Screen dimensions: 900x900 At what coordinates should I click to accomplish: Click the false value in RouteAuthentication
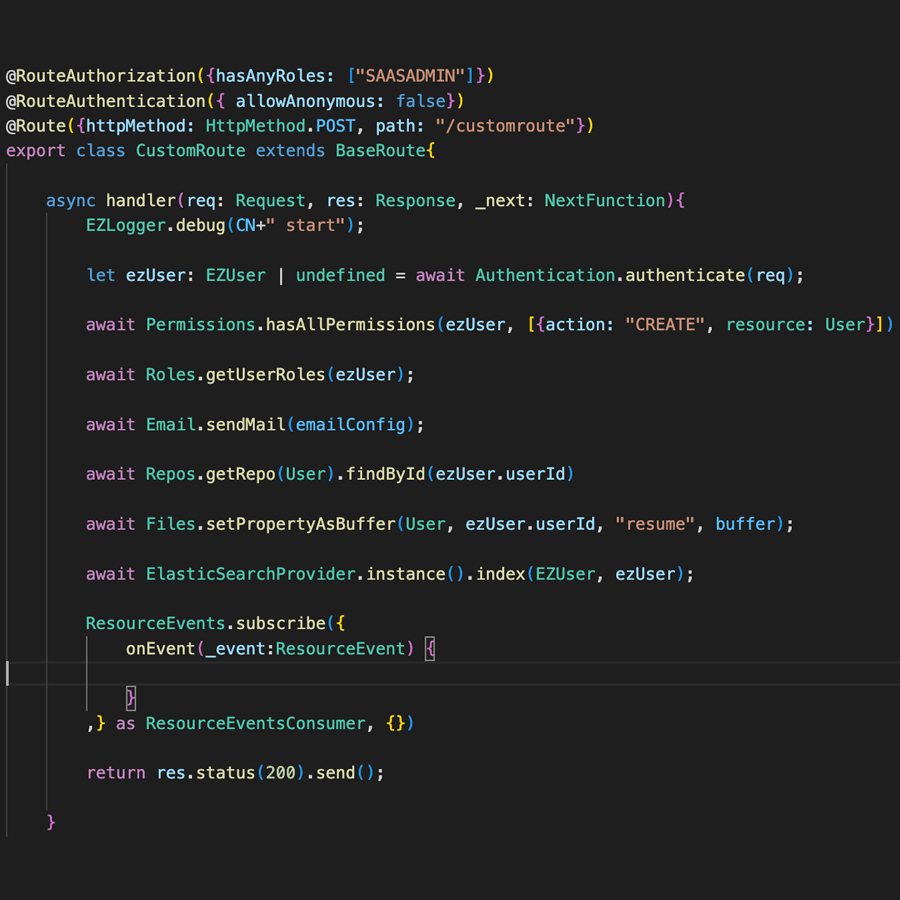click(x=421, y=101)
